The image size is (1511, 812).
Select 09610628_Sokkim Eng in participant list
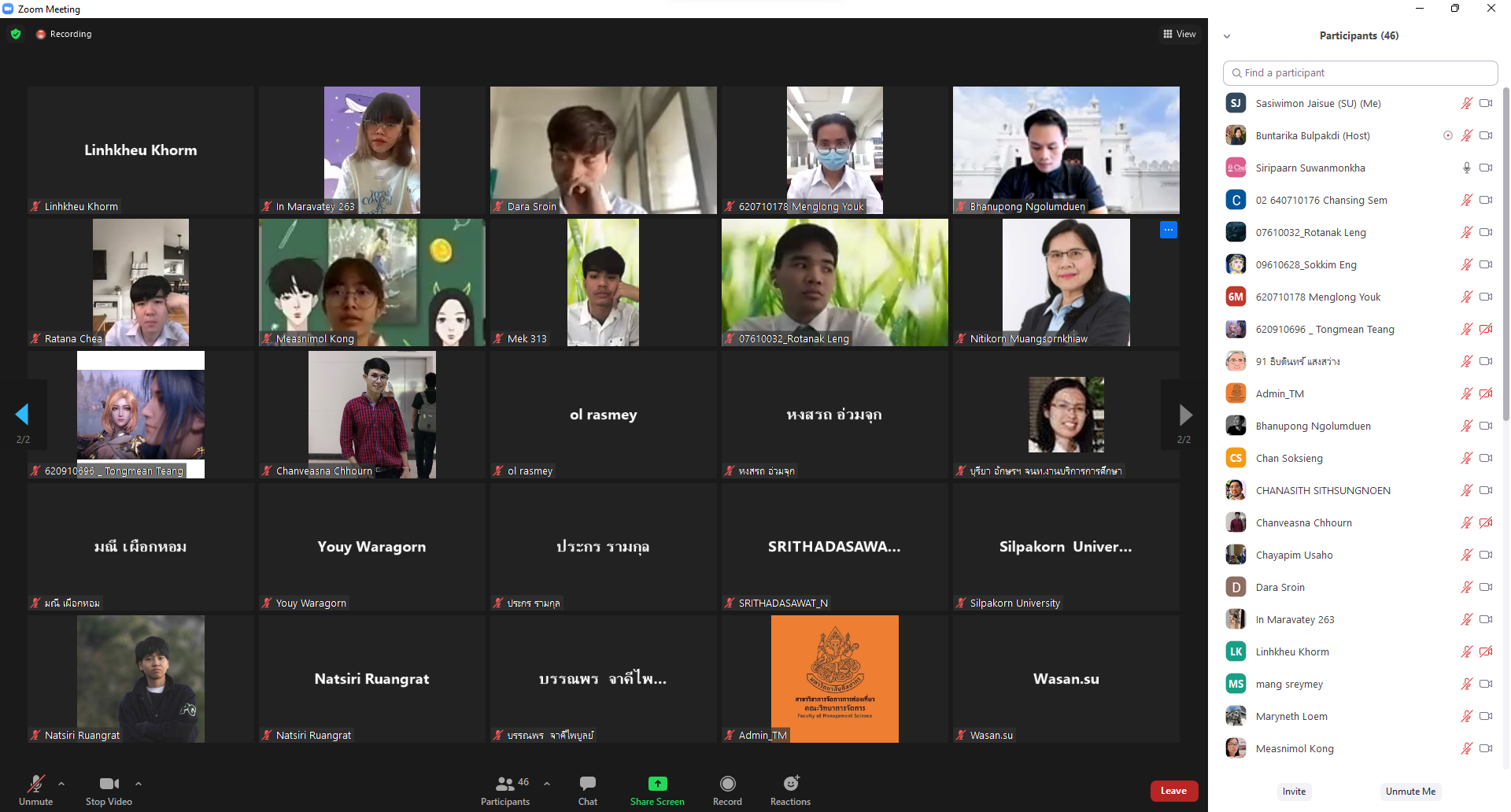(x=1360, y=264)
